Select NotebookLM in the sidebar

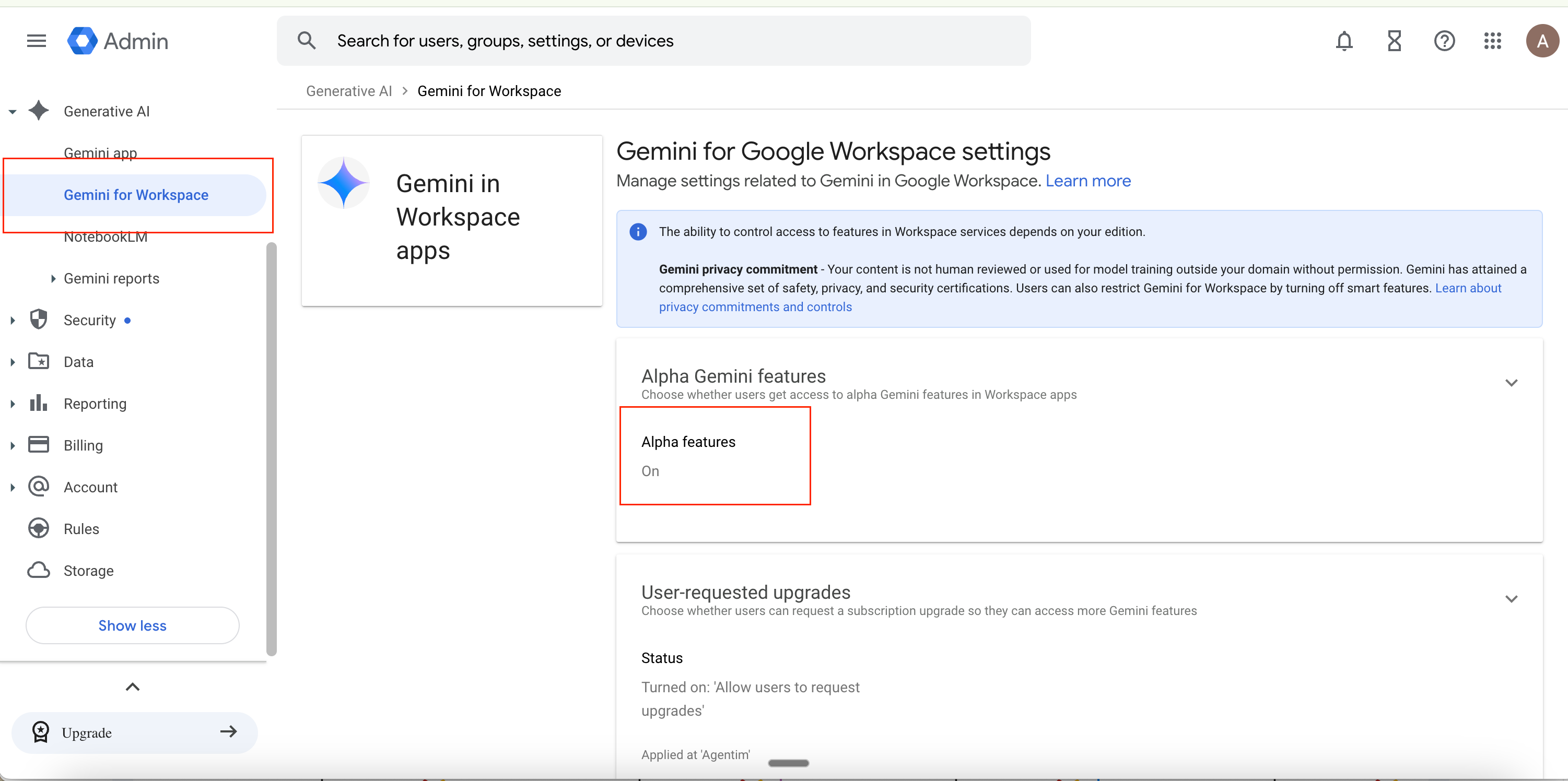click(106, 237)
